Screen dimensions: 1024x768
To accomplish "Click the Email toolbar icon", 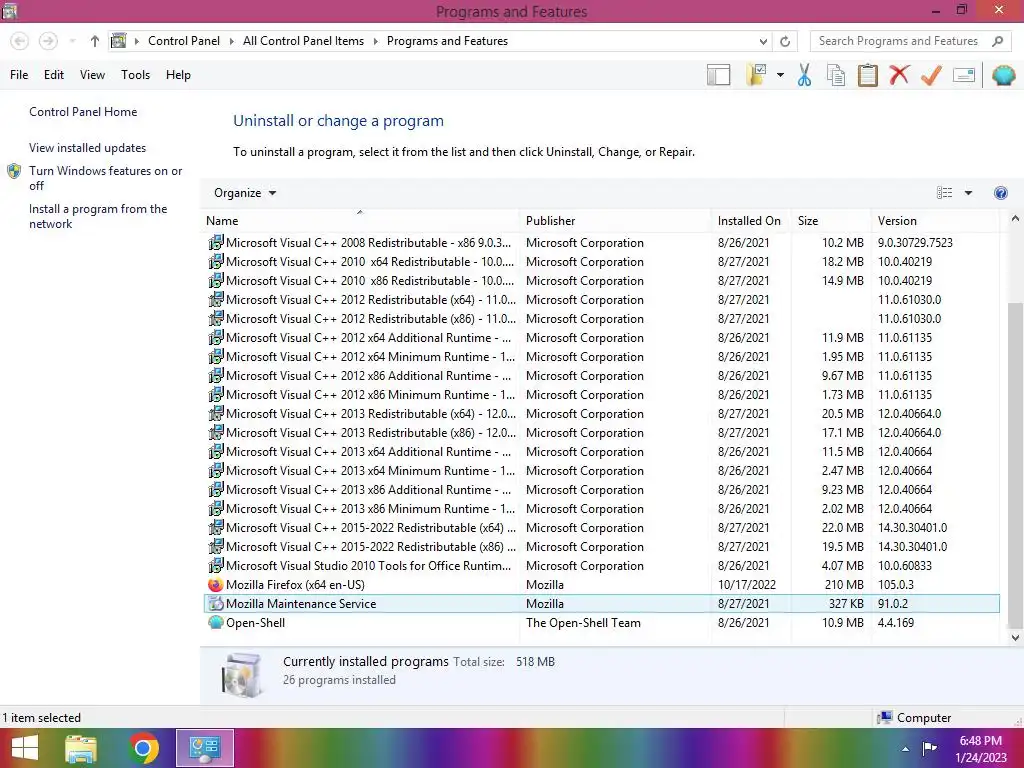I will point(964,75).
